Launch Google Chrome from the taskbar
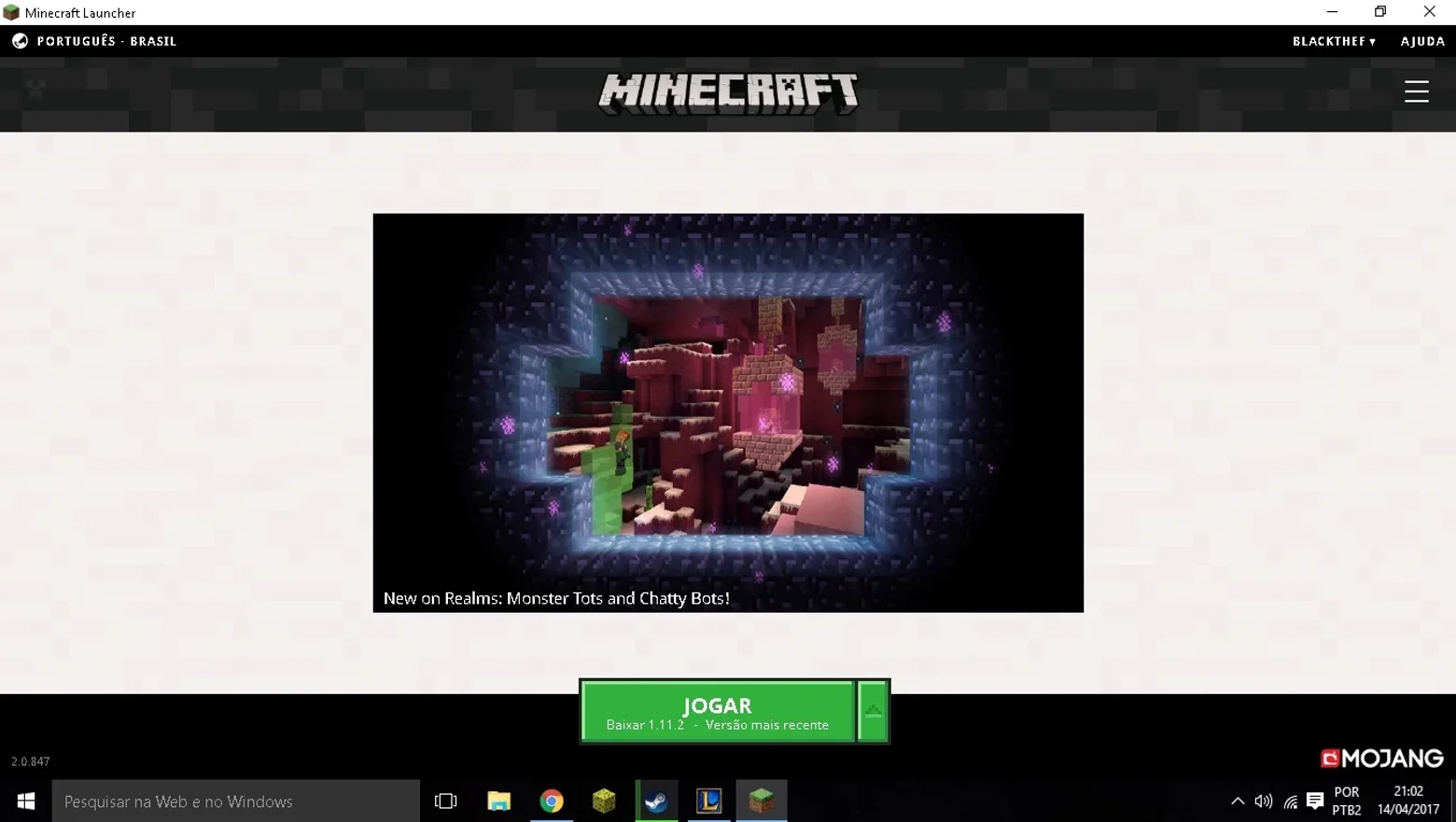The height and width of the screenshot is (822, 1456). 552,801
